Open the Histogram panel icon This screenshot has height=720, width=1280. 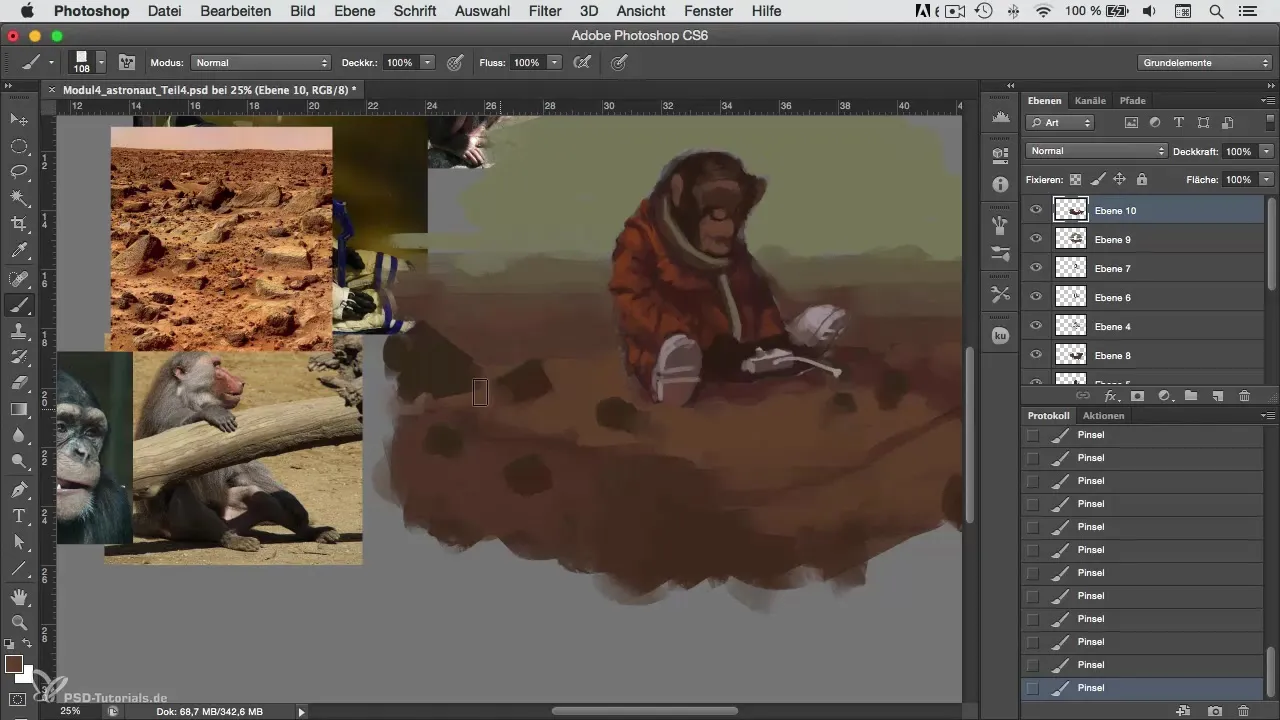(x=1000, y=117)
